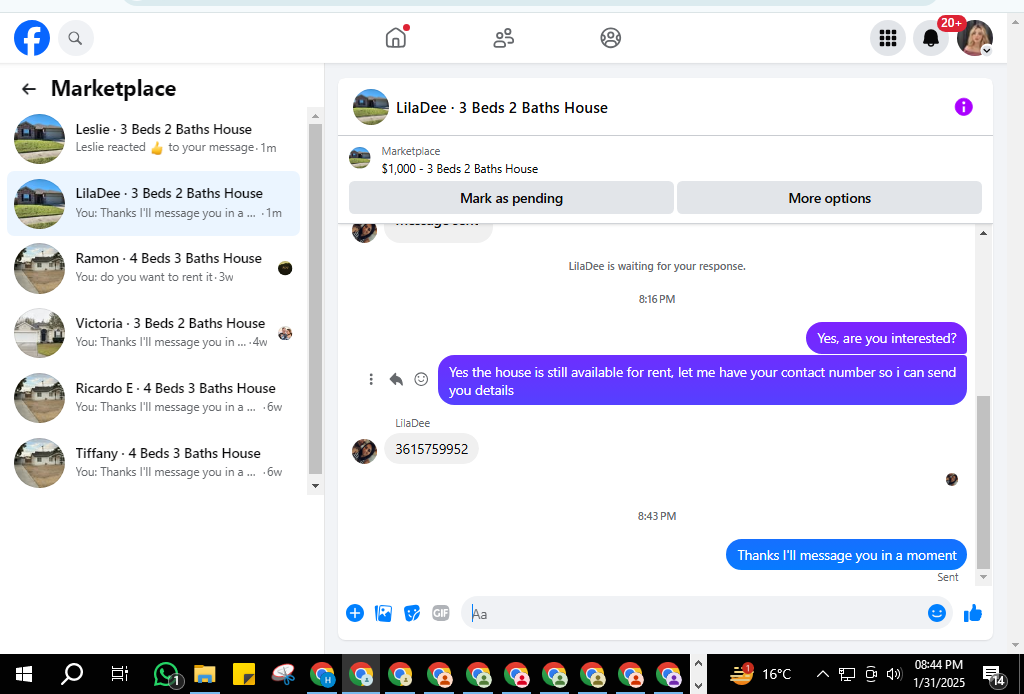Open message more options three dots
Screen dimensions: 1024x694
coord(371,379)
